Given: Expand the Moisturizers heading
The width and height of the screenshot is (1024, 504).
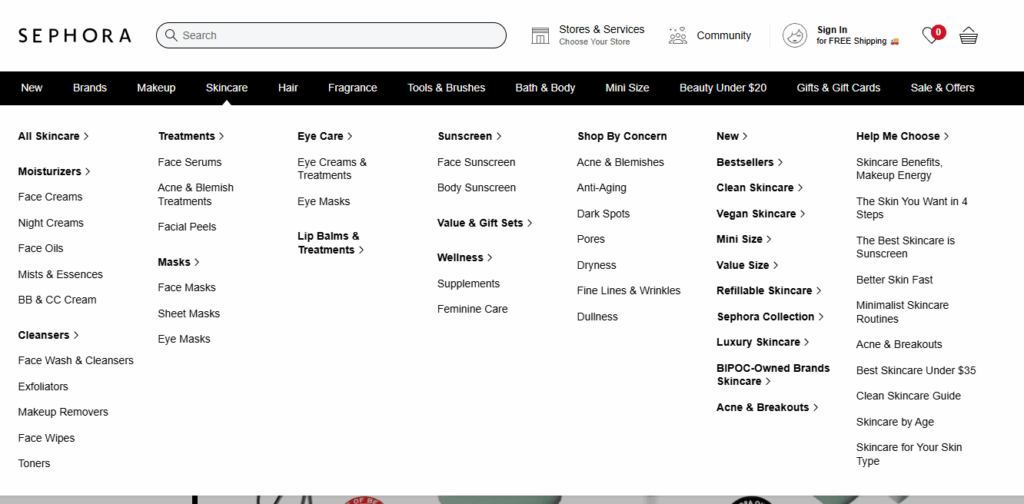Looking at the screenshot, I should pyautogui.click(x=54, y=172).
